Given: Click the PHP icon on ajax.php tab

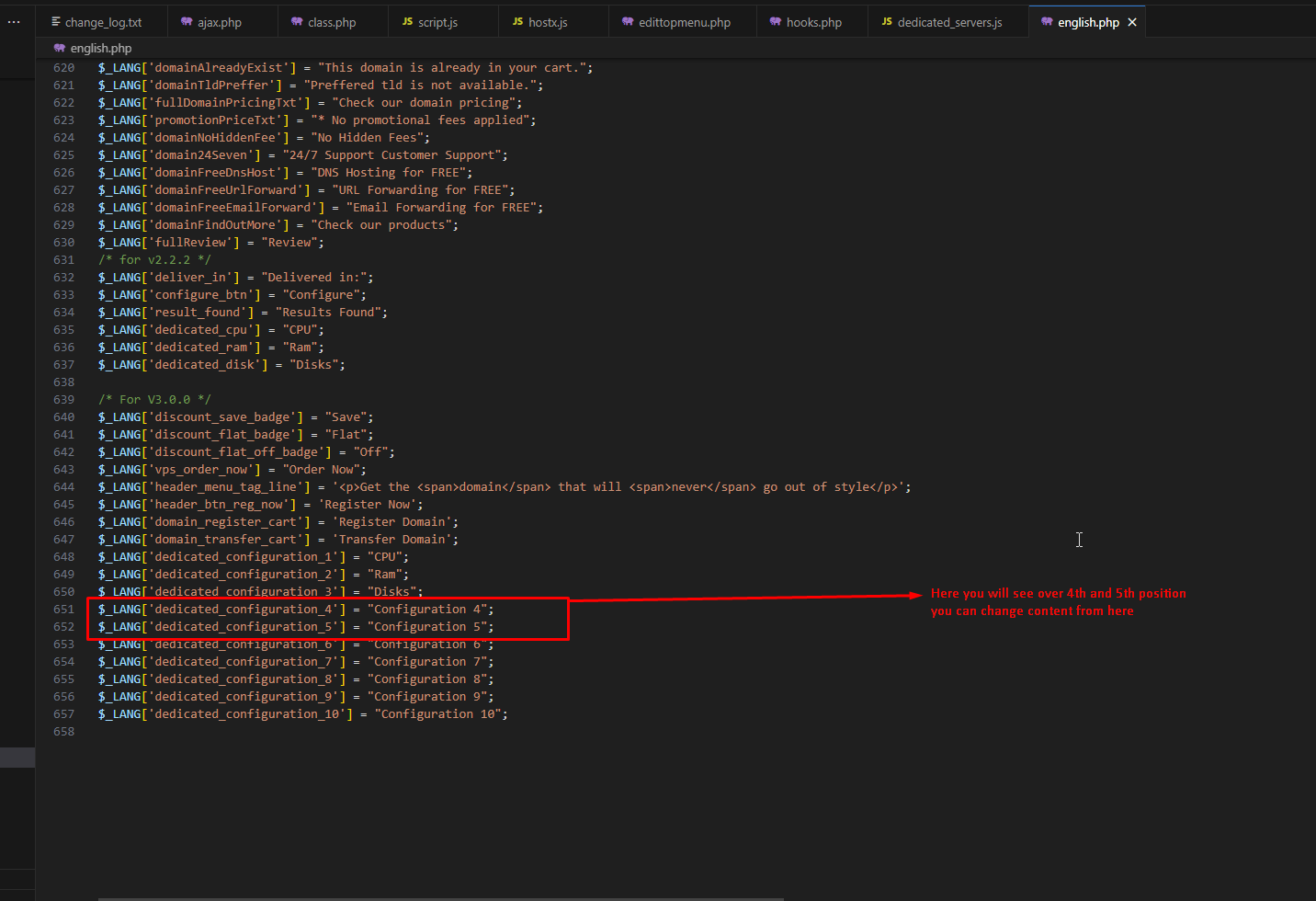Looking at the screenshot, I should 187,22.
